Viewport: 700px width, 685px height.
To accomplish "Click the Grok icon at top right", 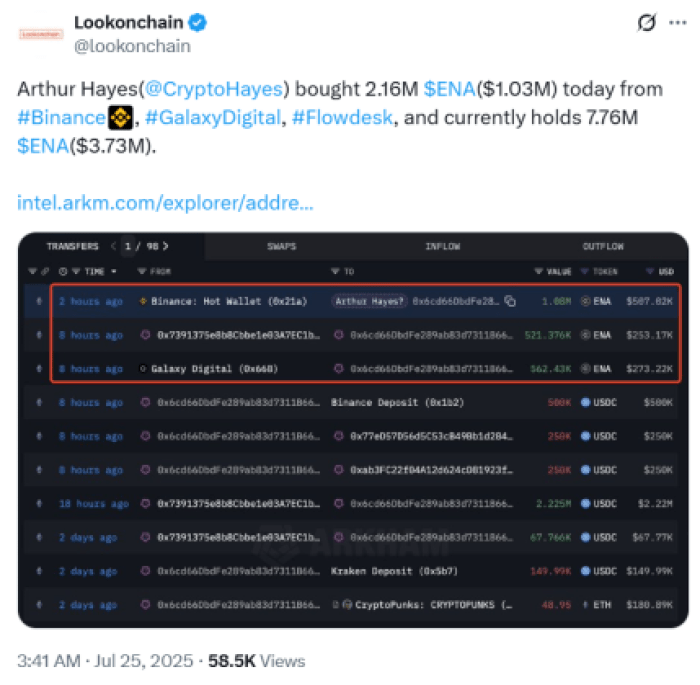I will [647, 23].
